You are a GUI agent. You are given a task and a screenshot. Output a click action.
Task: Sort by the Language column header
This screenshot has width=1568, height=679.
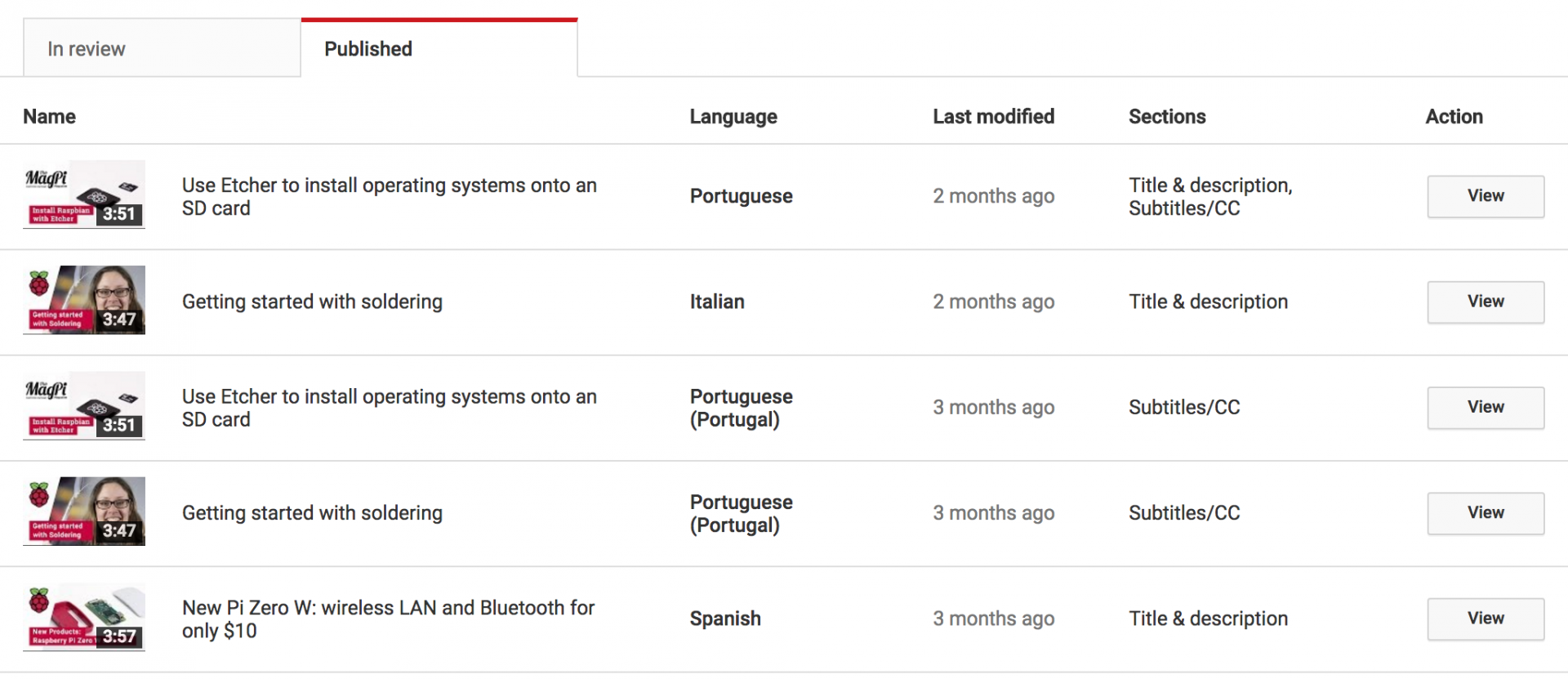(x=733, y=117)
